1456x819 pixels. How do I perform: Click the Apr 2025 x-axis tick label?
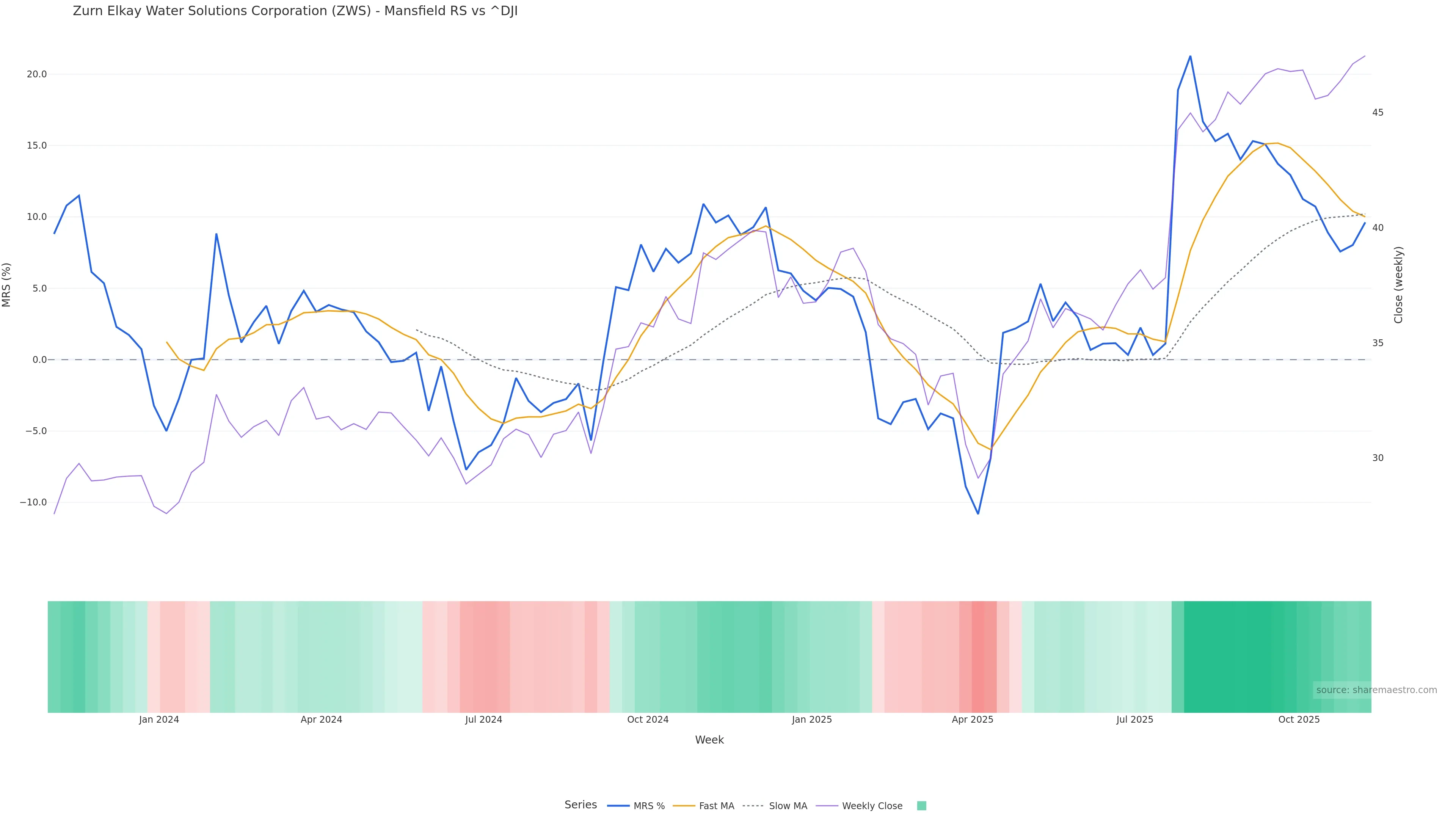click(x=972, y=720)
